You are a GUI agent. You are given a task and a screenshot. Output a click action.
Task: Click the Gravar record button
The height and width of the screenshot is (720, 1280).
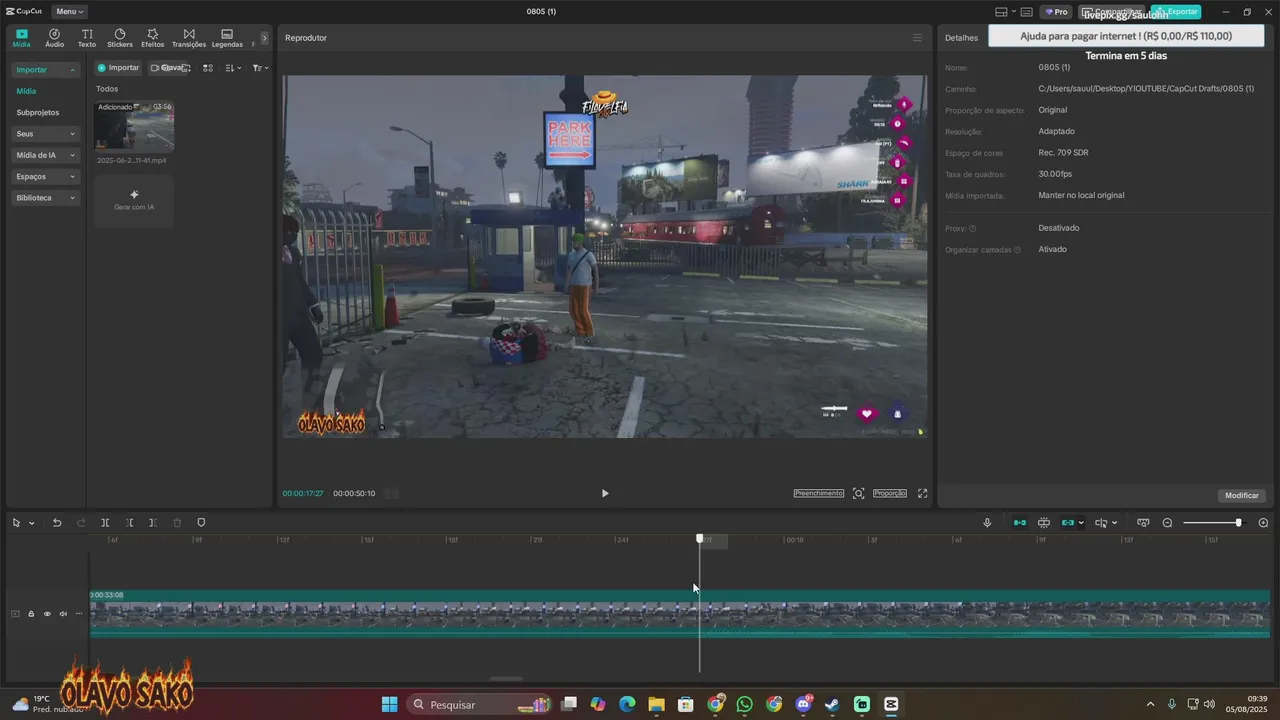pos(169,68)
